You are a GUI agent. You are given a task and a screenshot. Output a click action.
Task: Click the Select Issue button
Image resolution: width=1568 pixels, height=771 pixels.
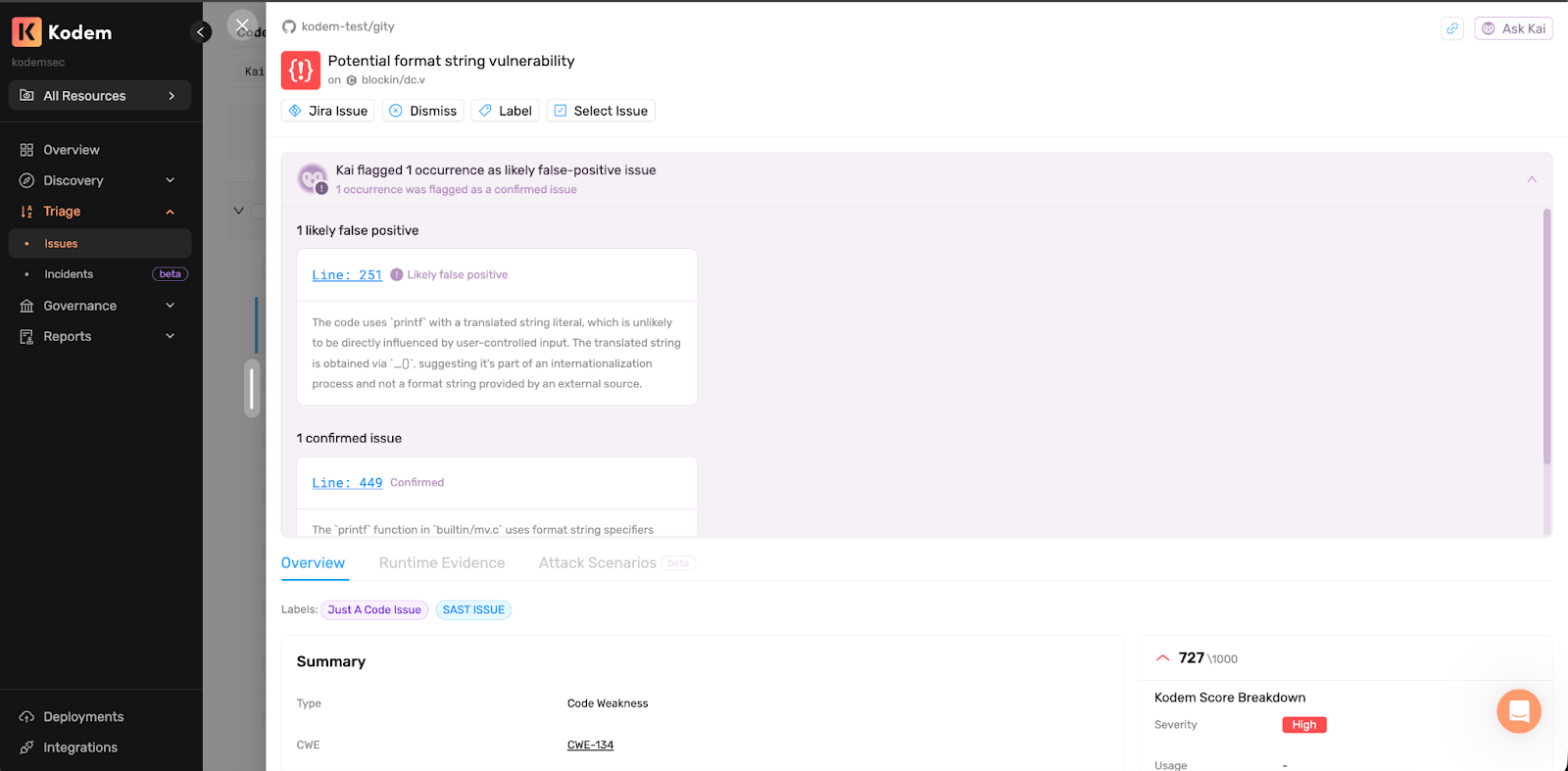click(601, 111)
